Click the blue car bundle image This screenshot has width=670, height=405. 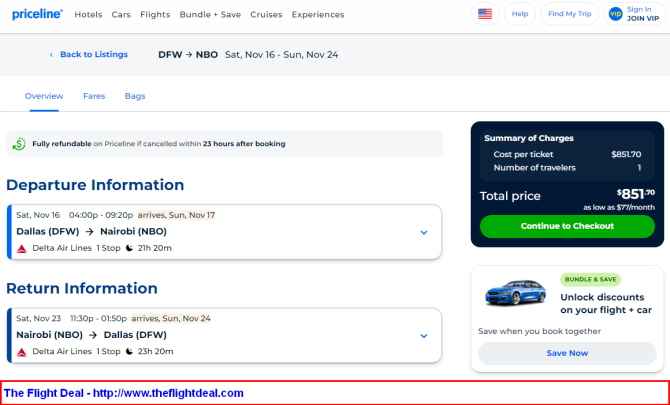(515, 293)
